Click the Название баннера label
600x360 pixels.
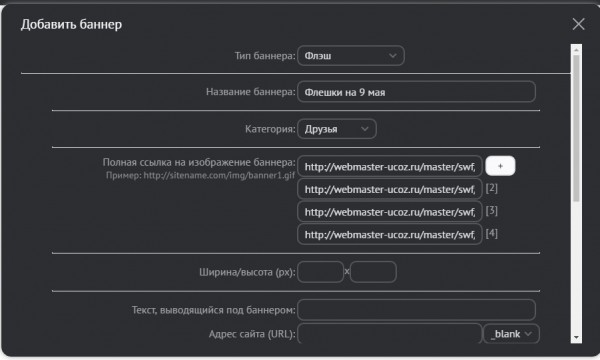pos(251,92)
